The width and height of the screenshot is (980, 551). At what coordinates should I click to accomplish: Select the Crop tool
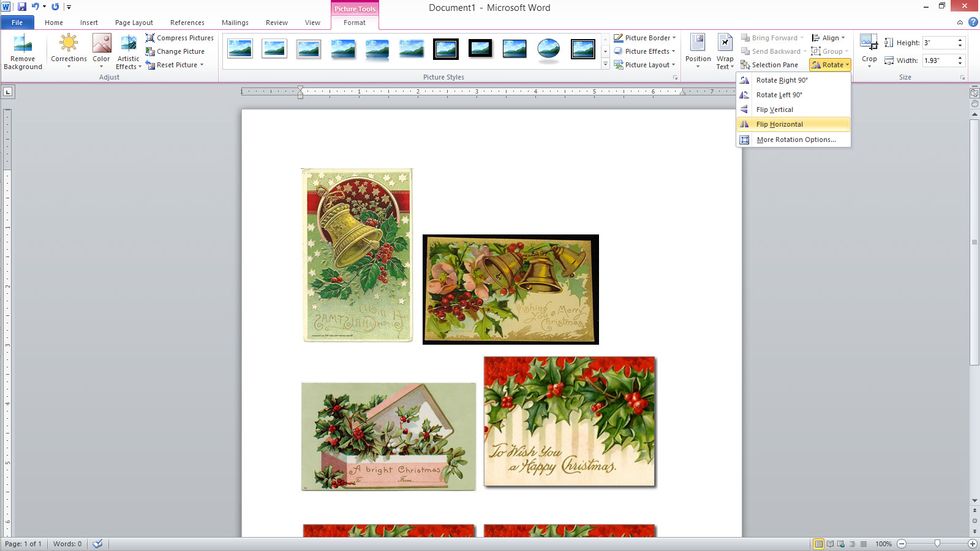pos(869,50)
